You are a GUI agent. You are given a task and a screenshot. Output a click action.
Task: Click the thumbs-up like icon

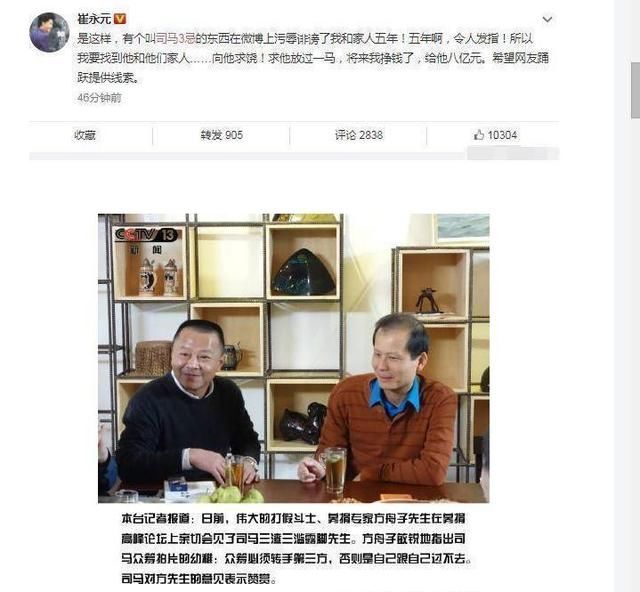479,135
